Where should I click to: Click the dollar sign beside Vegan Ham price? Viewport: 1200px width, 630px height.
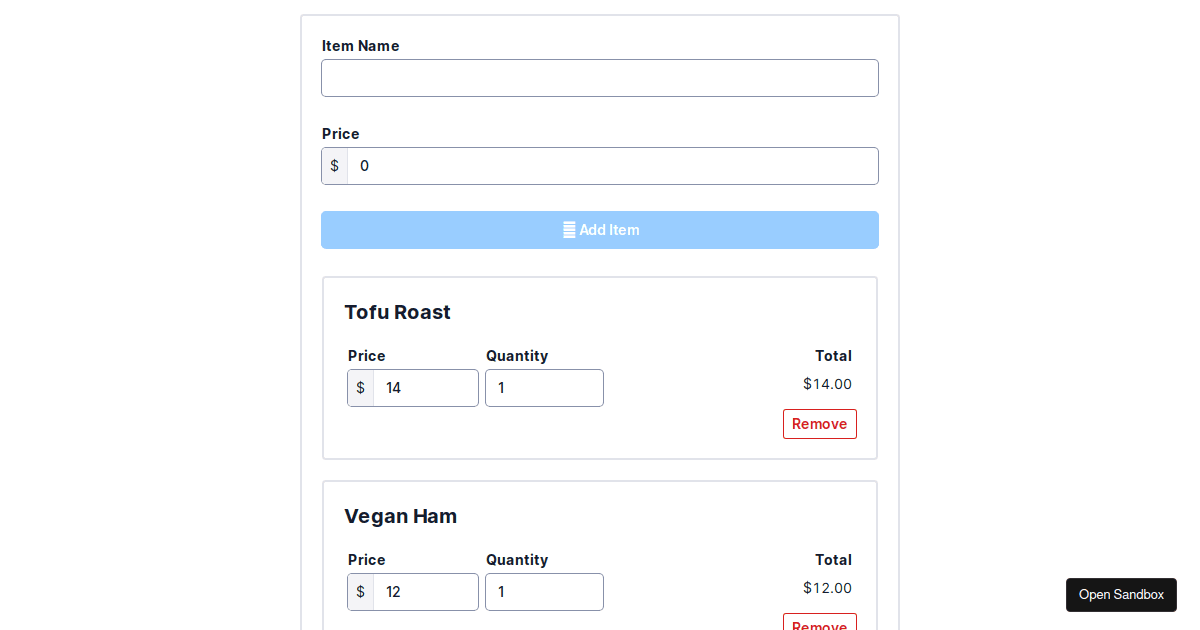(x=360, y=592)
